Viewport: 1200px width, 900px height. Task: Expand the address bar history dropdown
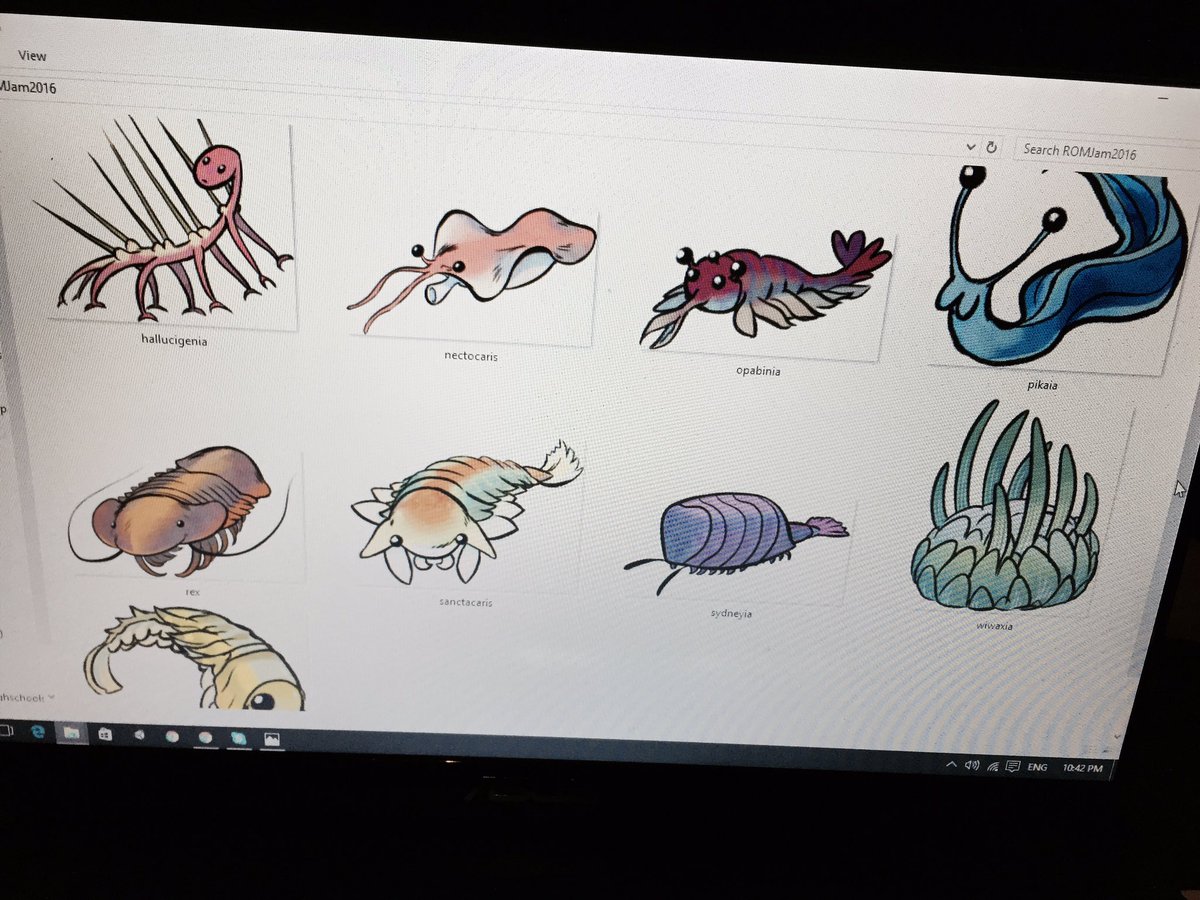click(968, 146)
